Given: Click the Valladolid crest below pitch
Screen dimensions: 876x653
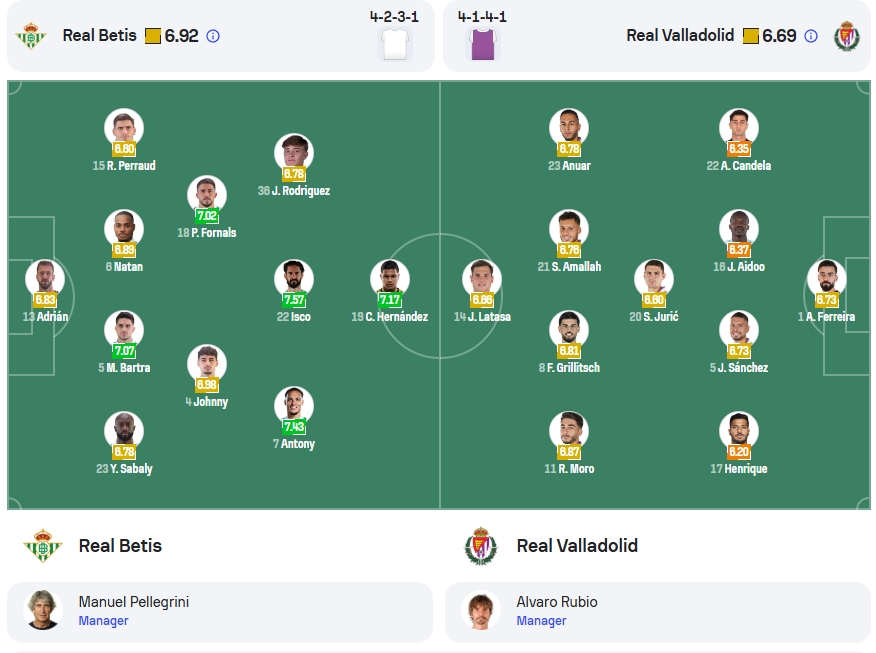Looking at the screenshot, I should click(x=481, y=546).
